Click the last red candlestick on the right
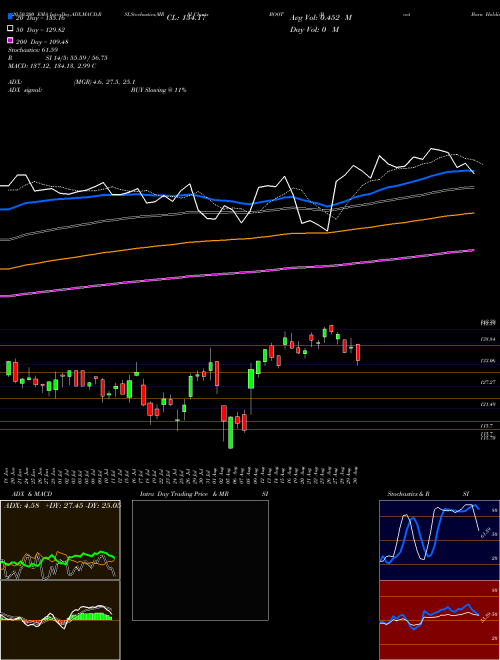500x660 pixels. pyautogui.click(x=358, y=353)
